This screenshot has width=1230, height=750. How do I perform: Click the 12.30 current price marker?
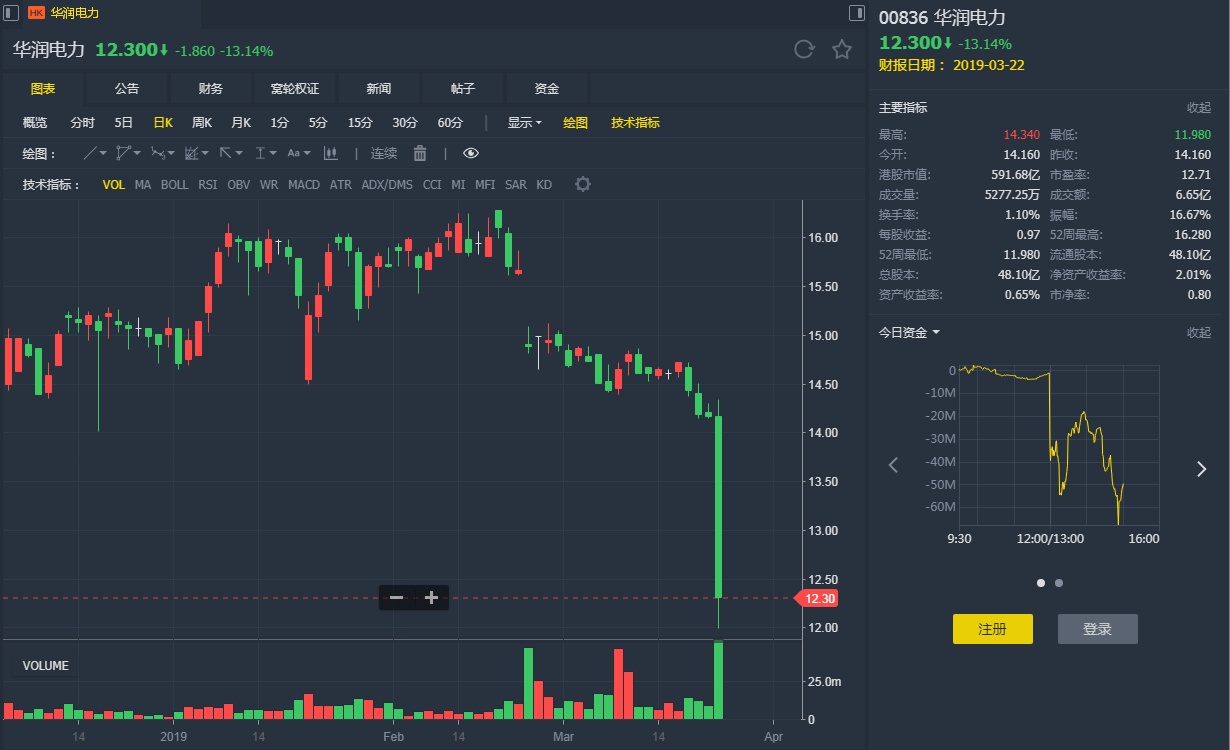point(815,598)
